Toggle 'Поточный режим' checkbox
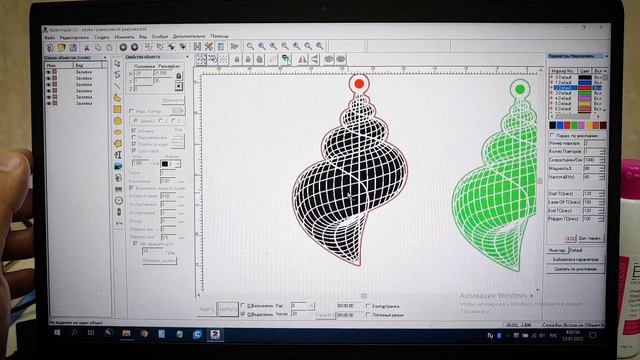 point(368,315)
